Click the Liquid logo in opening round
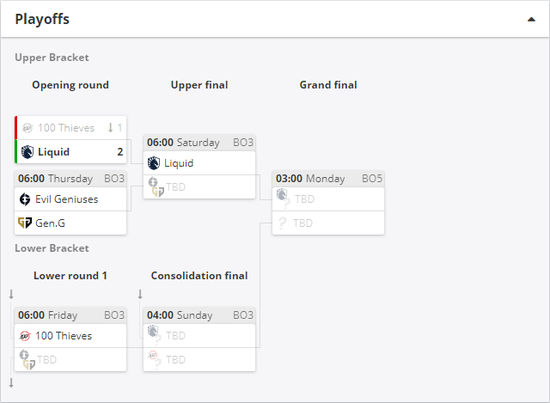 click(27, 152)
